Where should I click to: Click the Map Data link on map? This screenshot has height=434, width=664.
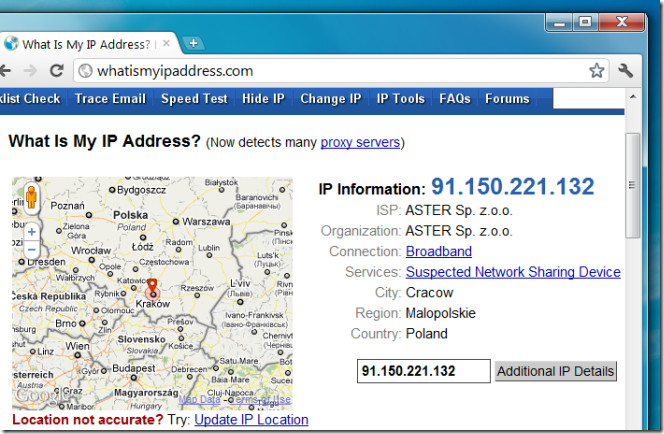pos(199,399)
